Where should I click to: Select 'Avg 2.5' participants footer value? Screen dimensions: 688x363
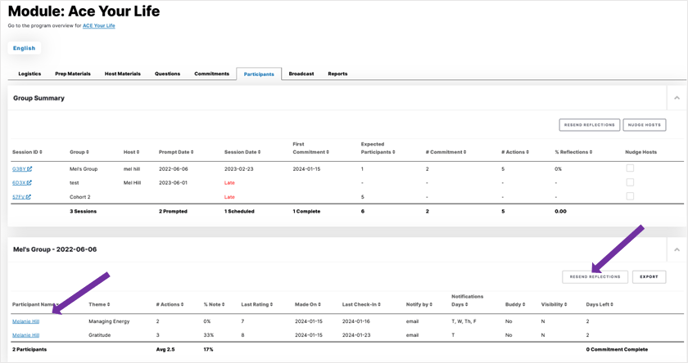tap(165, 349)
